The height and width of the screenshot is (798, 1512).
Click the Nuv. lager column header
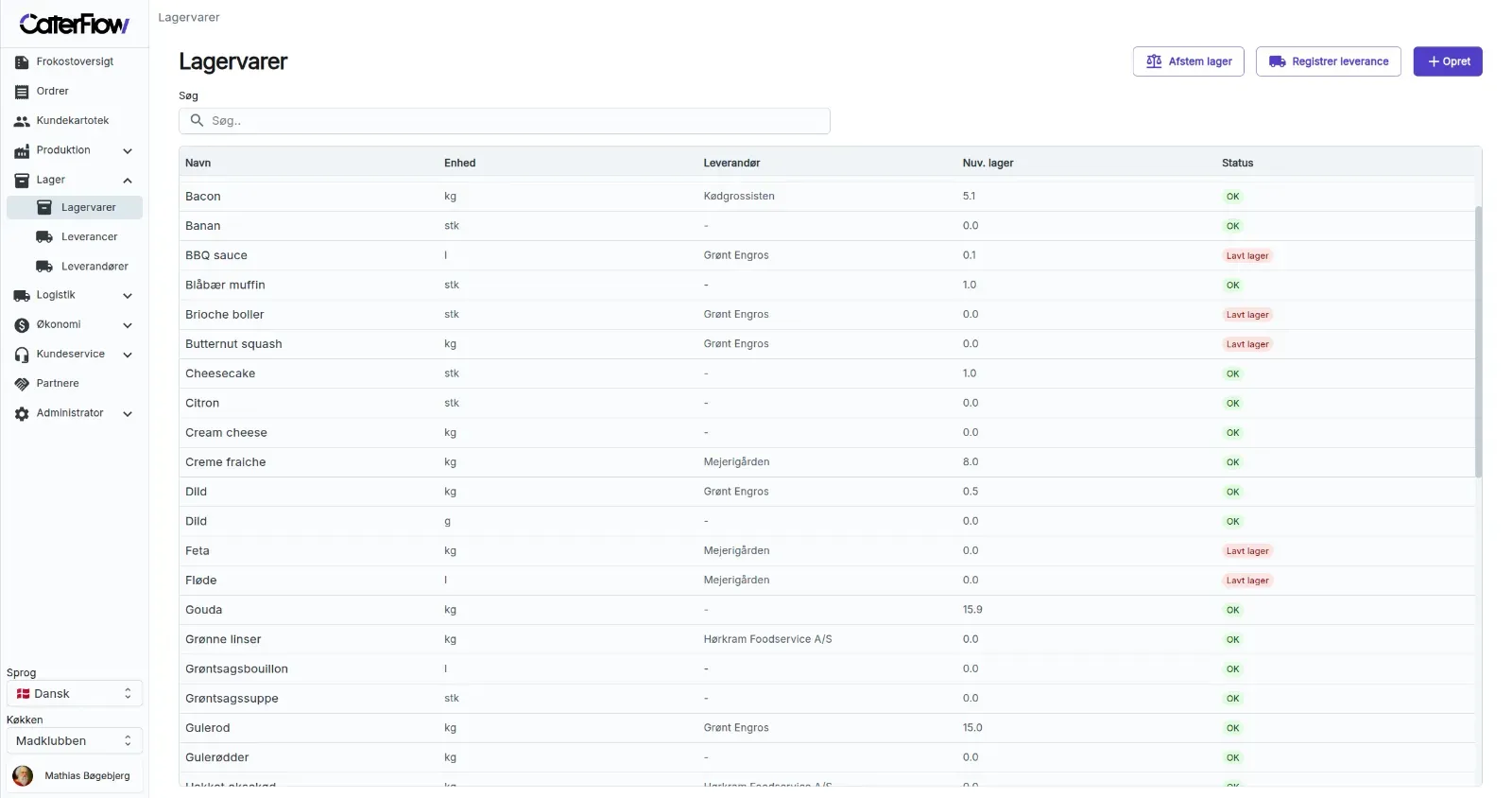988,164
